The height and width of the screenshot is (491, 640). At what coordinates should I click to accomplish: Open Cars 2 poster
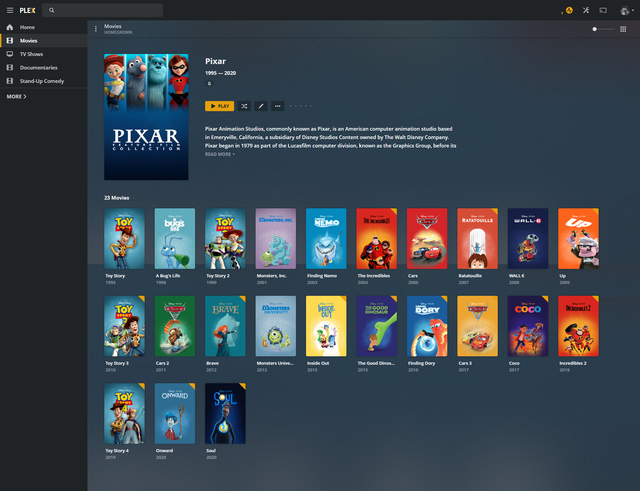click(175, 326)
